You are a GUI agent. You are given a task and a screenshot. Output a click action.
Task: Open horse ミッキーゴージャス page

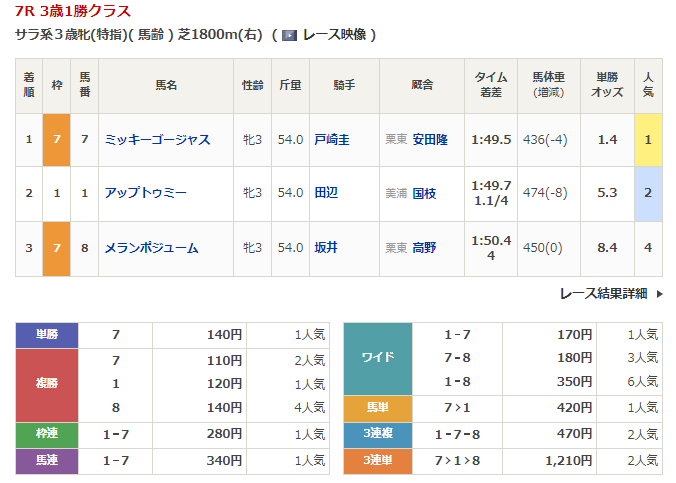157,139
